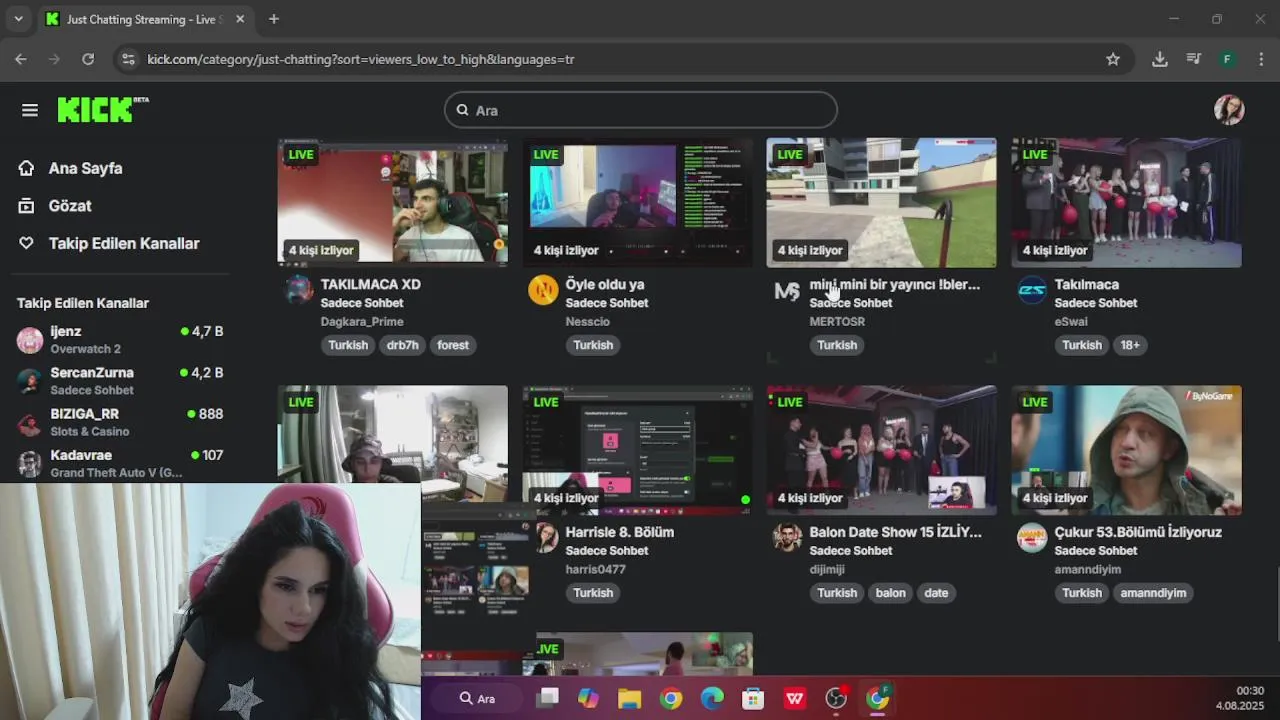Screen dimensions: 1280x720
Task: Open the Kick user profile avatar
Action: (1229, 109)
